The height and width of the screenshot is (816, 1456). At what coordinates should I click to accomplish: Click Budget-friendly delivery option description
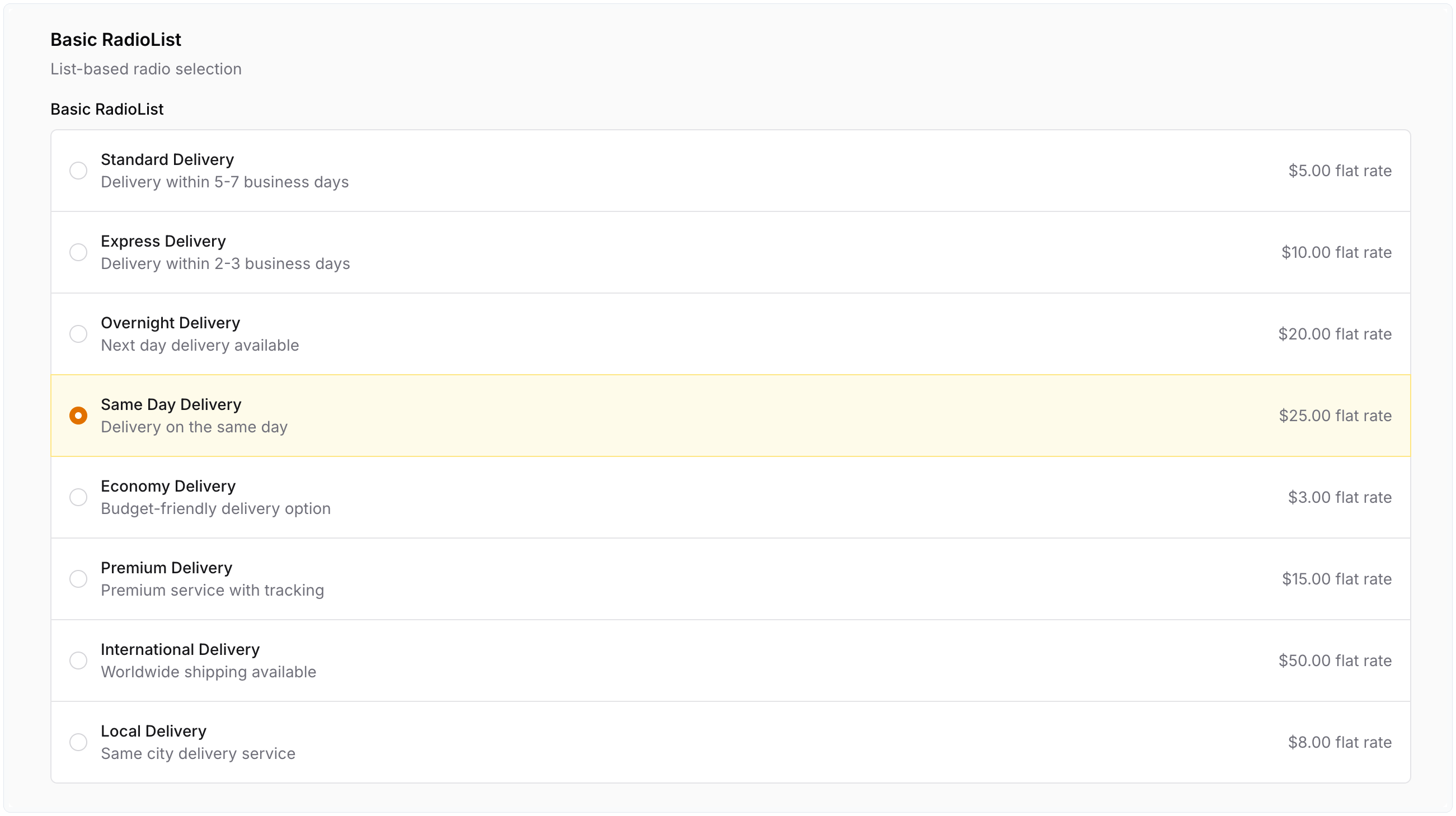tap(215, 508)
